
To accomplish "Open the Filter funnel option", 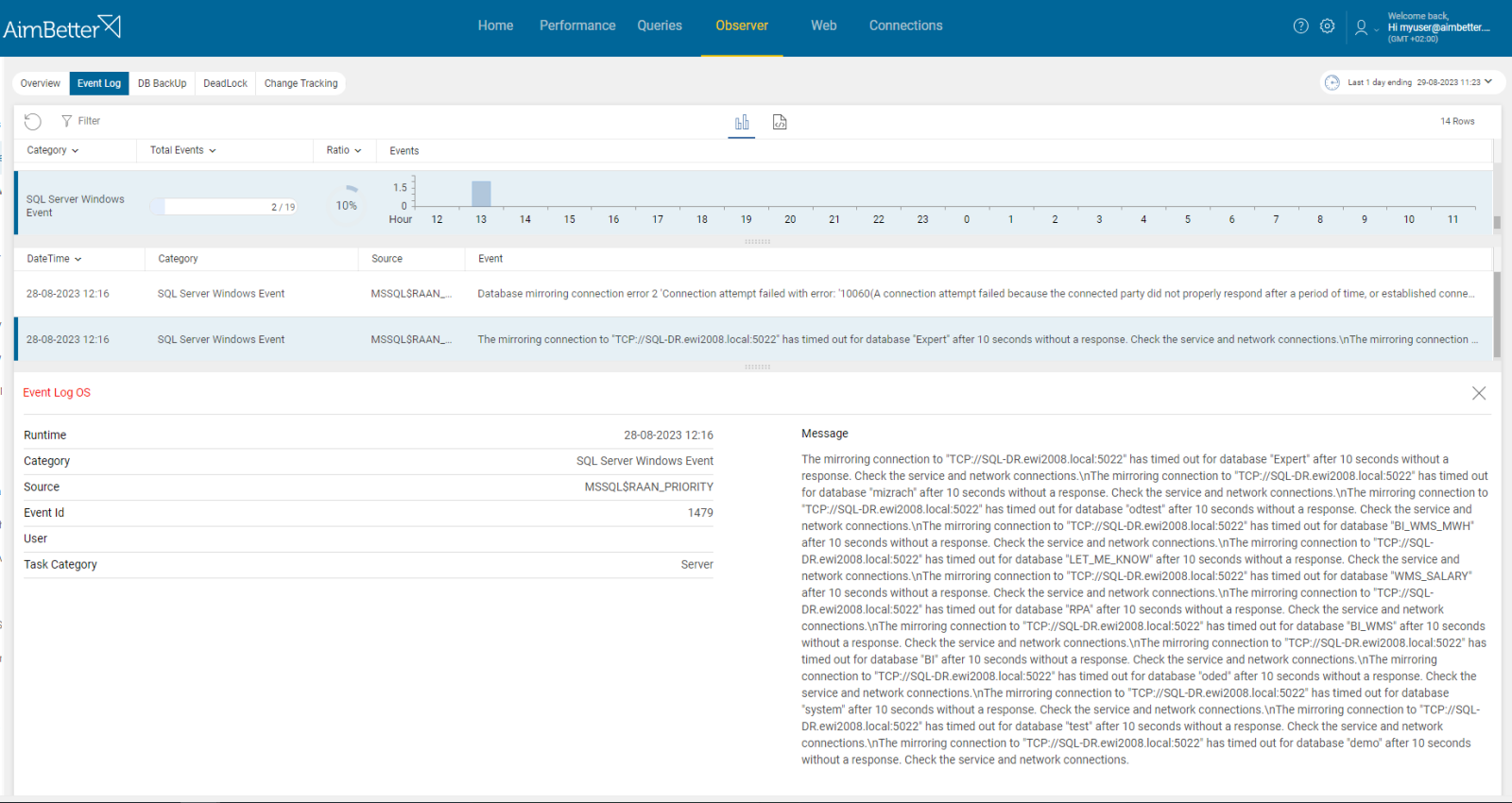I will (81, 121).
